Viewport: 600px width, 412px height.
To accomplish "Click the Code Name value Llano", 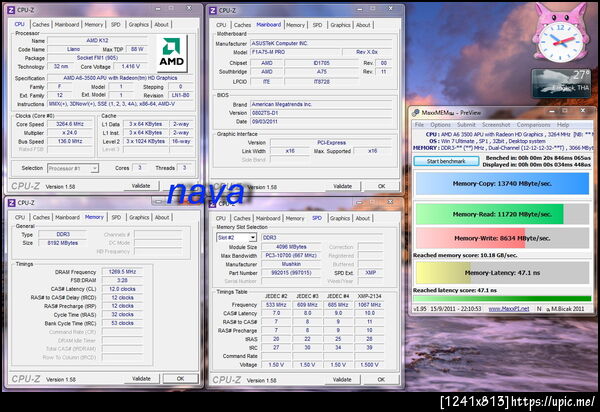I will (x=73, y=49).
